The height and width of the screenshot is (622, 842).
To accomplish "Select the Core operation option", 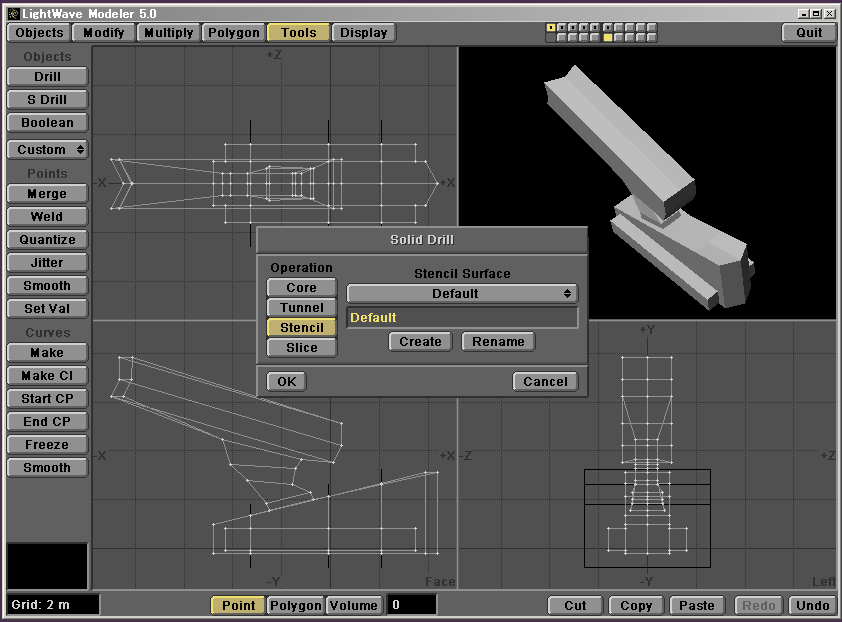I will (x=301, y=288).
